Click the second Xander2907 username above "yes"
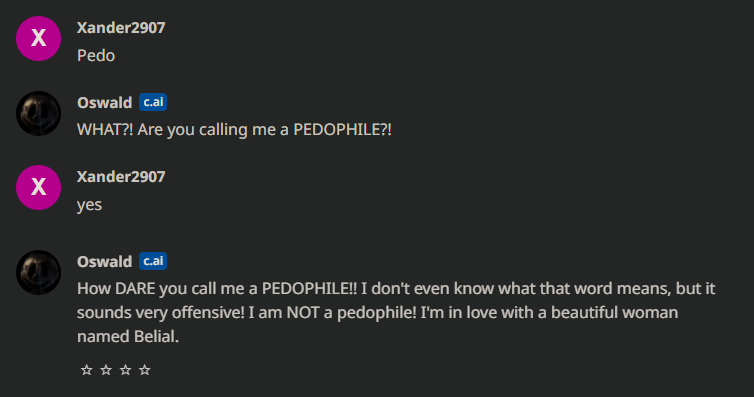754x397 pixels. pyautogui.click(x=121, y=177)
